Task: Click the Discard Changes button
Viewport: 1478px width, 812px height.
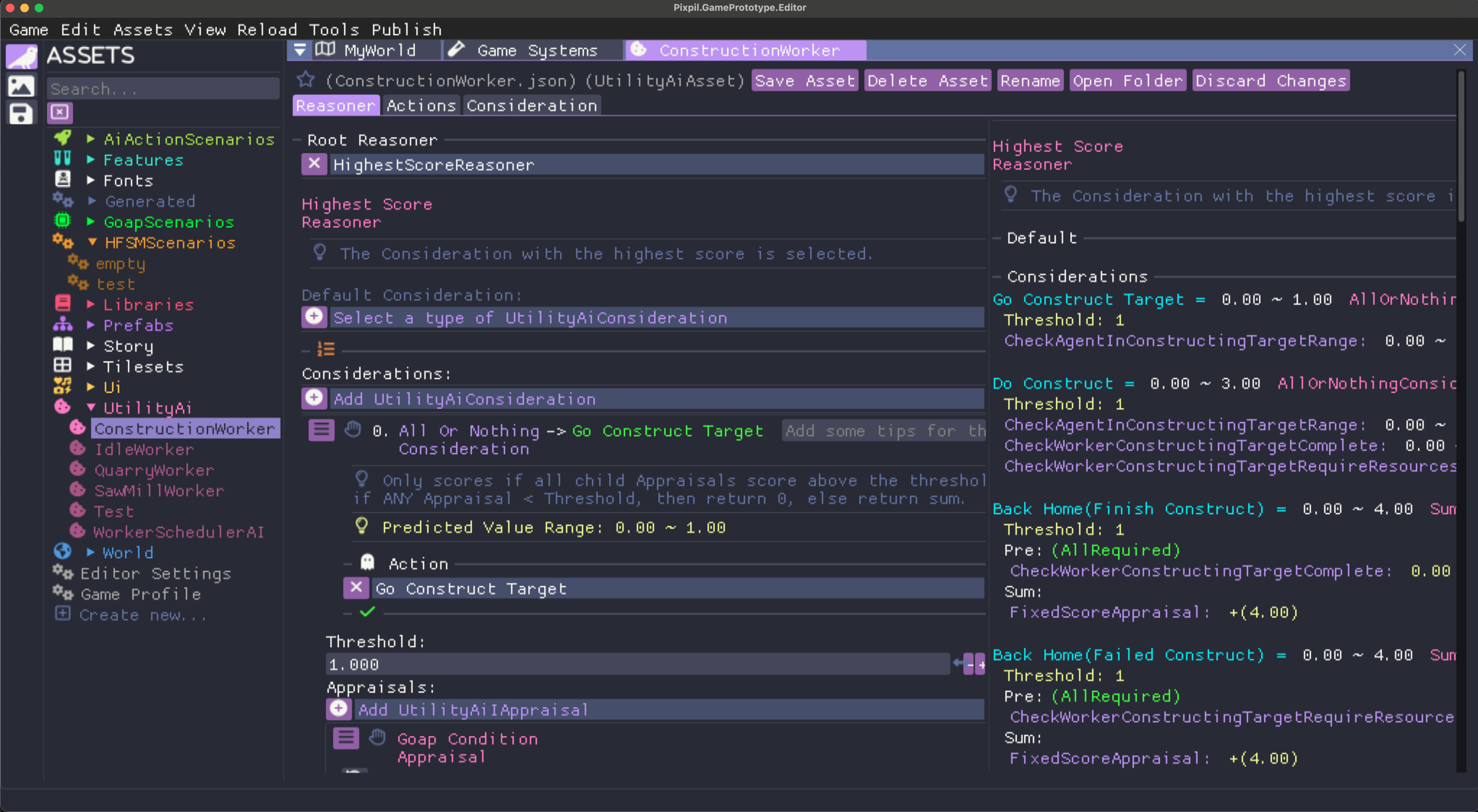Action: click(1271, 81)
